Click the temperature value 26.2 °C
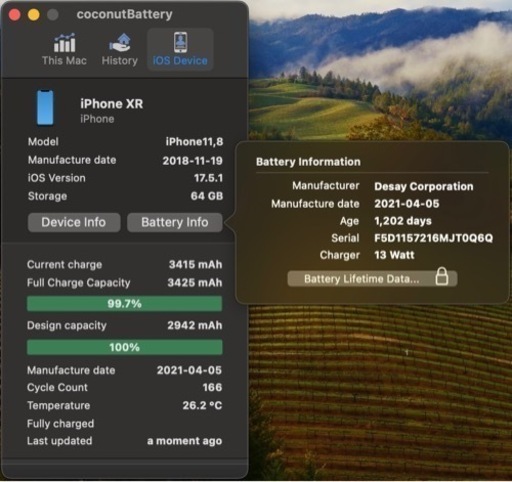The height and width of the screenshot is (482, 512). [202, 405]
